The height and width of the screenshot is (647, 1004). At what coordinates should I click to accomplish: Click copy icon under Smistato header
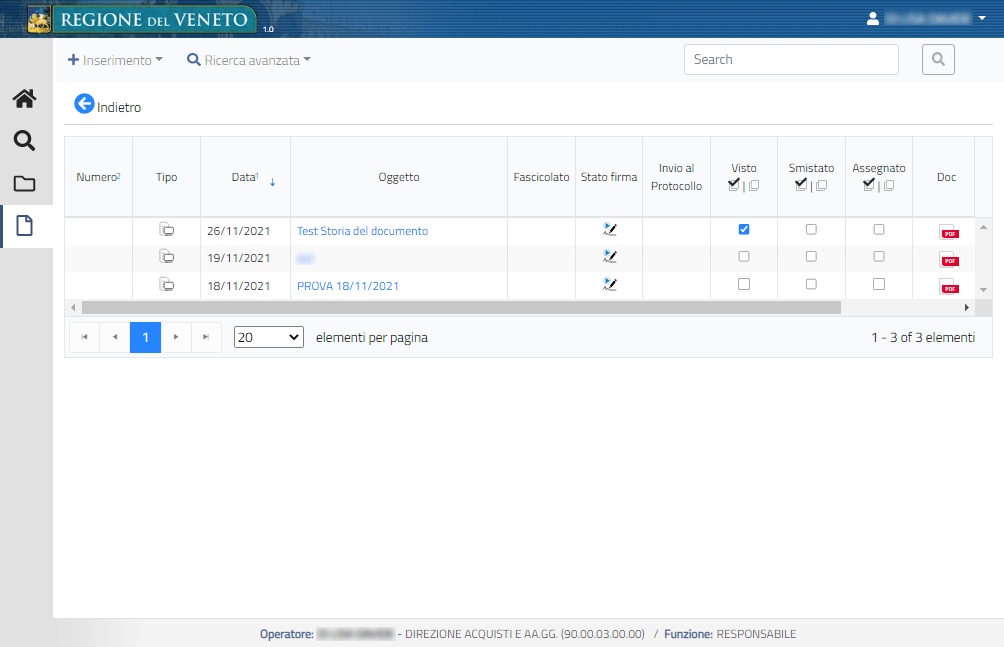822,186
